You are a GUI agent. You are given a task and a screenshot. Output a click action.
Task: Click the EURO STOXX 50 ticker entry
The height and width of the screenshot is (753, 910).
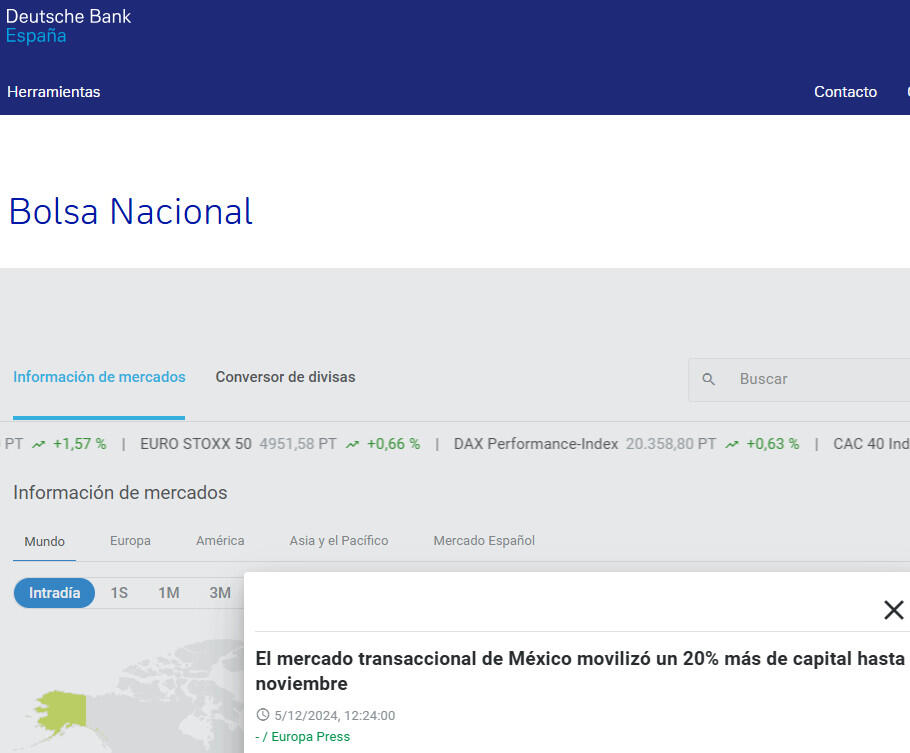pyautogui.click(x=196, y=444)
